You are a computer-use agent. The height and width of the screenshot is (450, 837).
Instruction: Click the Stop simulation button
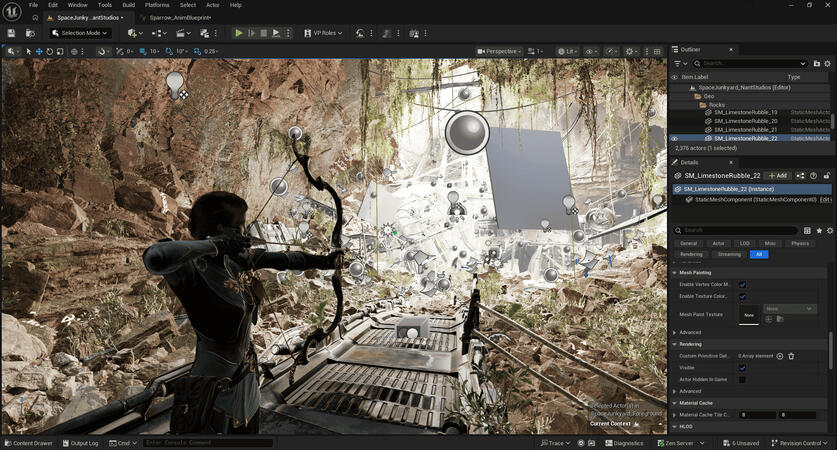point(264,33)
